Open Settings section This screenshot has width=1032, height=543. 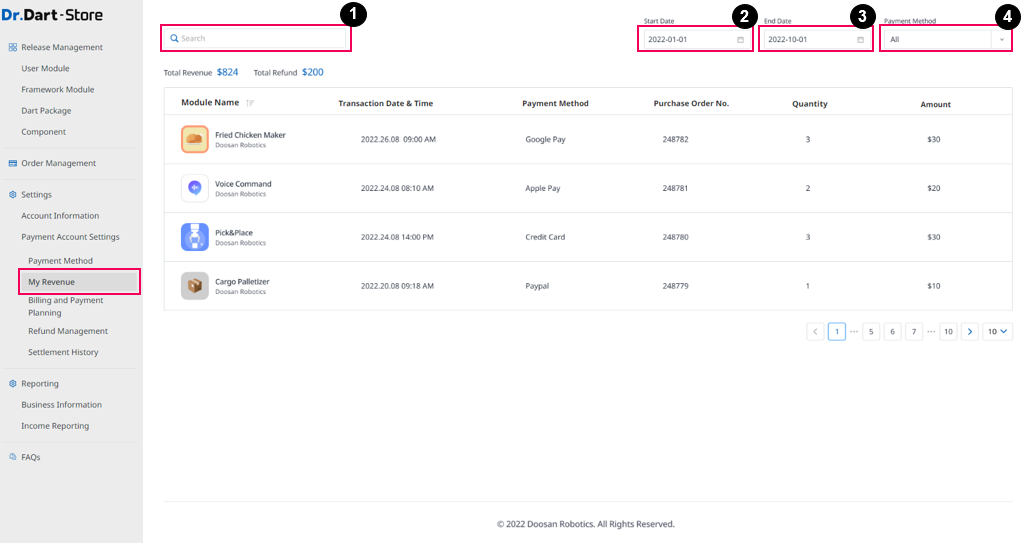pyautogui.click(x=36, y=195)
